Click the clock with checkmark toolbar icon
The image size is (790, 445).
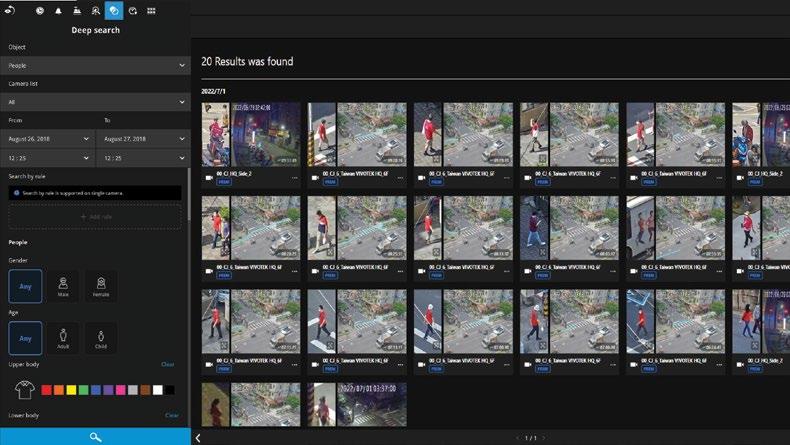(x=133, y=11)
